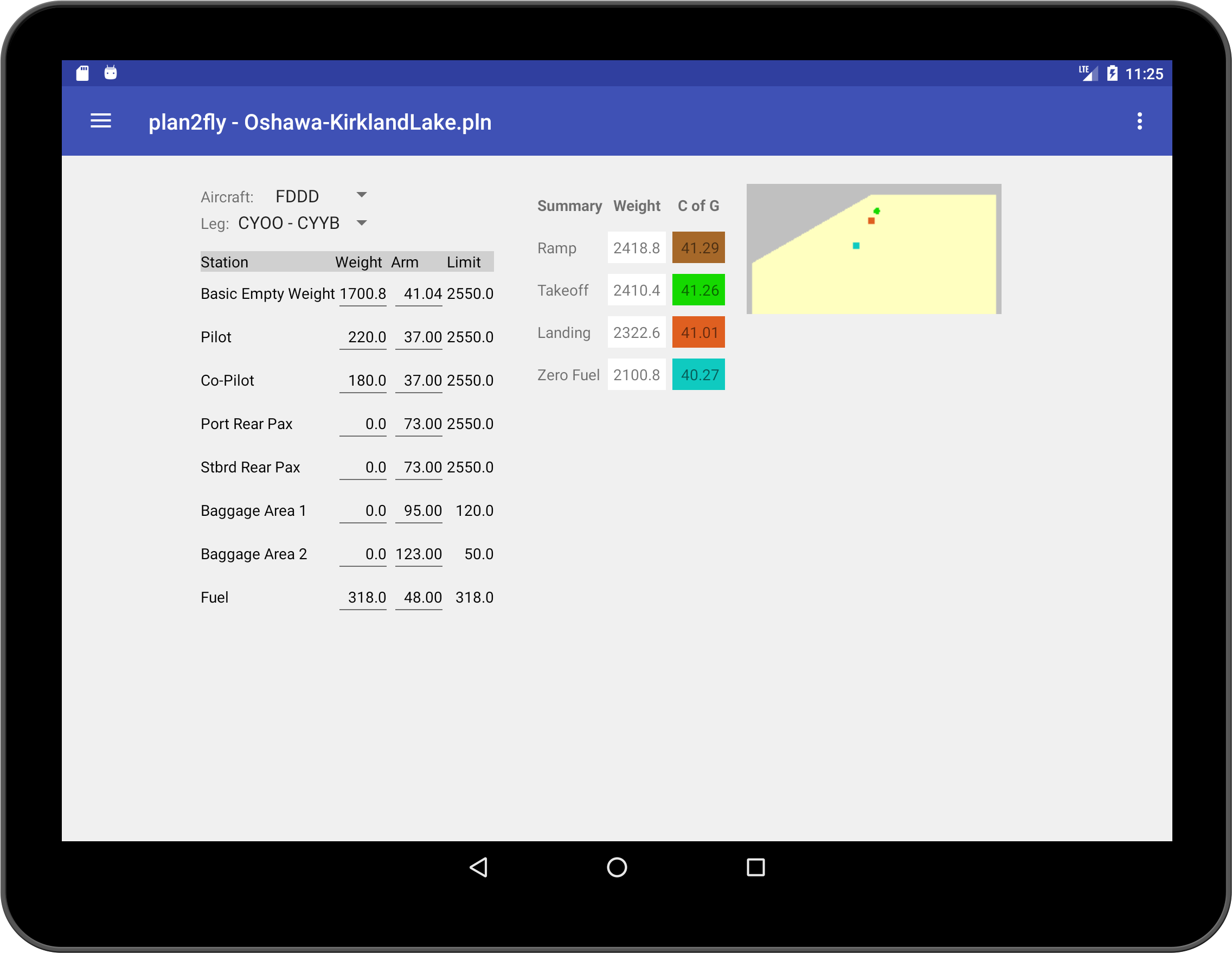Open the recent apps view
1232x953 pixels.
[x=756, y=868]
